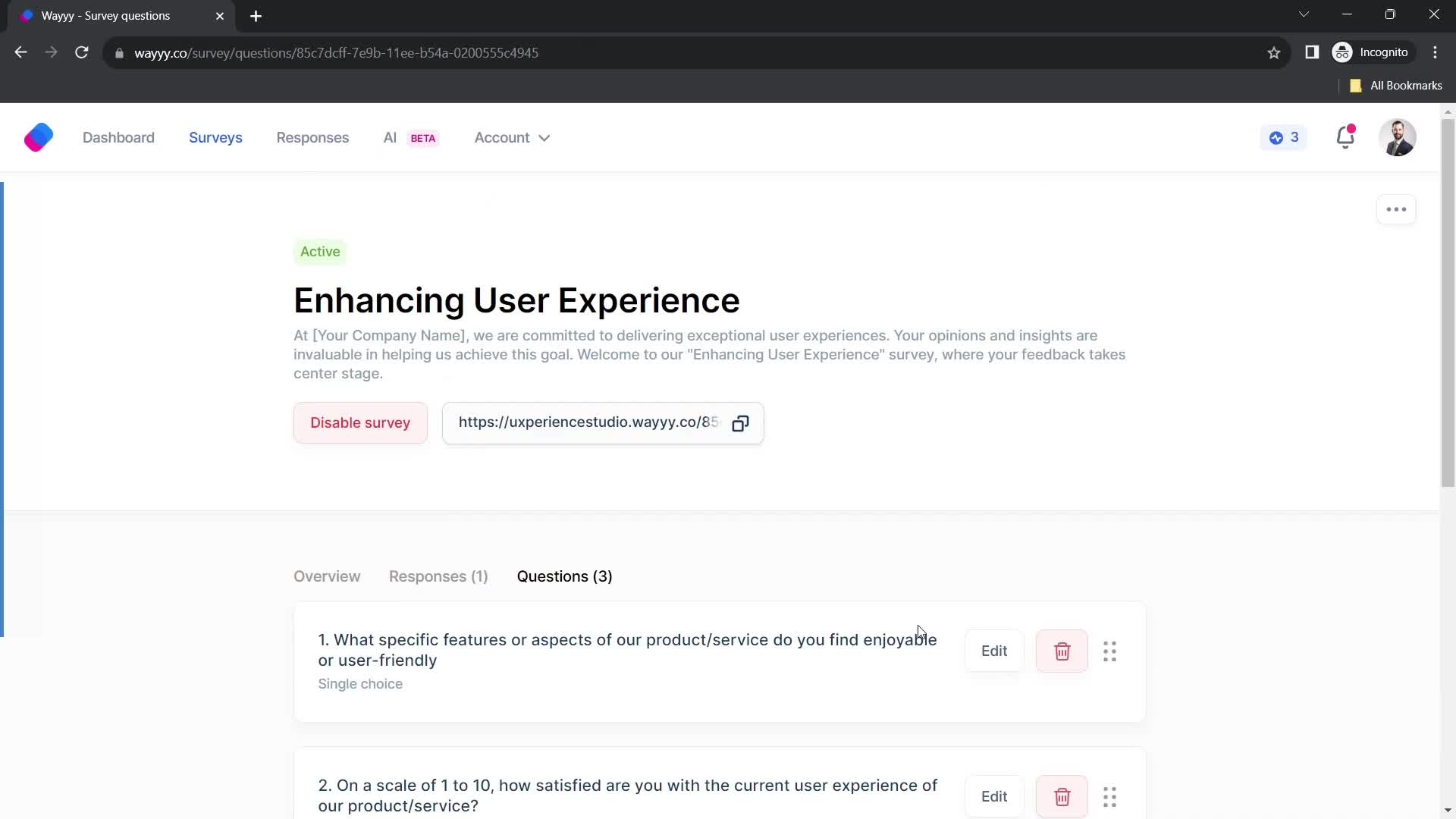Click the delete icon for question 1
The width and height of the screenshot is (1456, 819).
point(1063,651)
